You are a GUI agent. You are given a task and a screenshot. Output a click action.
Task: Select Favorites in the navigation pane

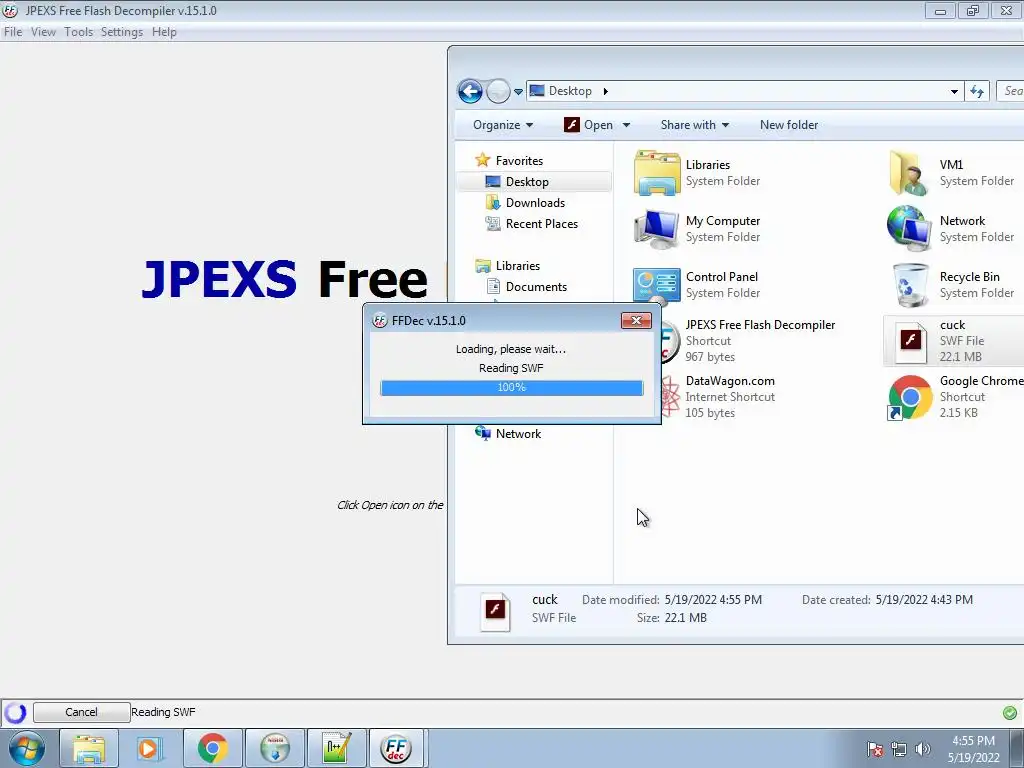(519, 161)
